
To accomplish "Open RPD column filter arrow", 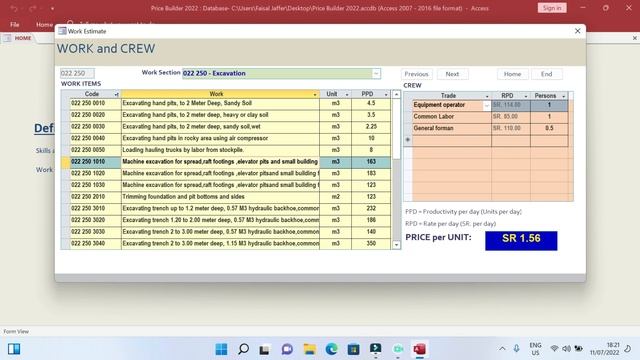I will (x=526, y=96).
